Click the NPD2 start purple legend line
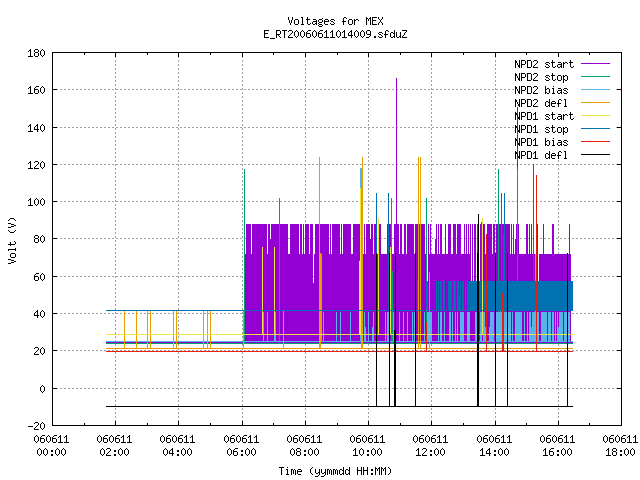This screenshot has height=480, width=640. (x=596, y=64)
